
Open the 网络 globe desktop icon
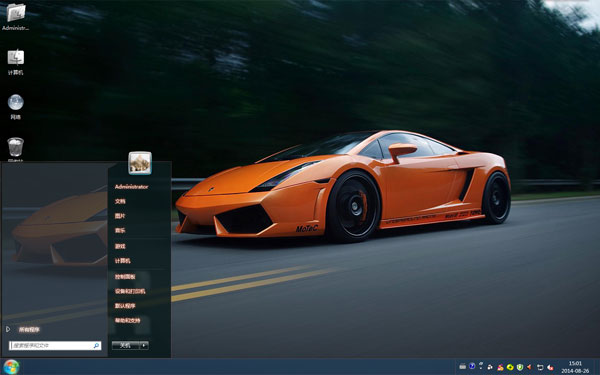(x=16, y=107)
